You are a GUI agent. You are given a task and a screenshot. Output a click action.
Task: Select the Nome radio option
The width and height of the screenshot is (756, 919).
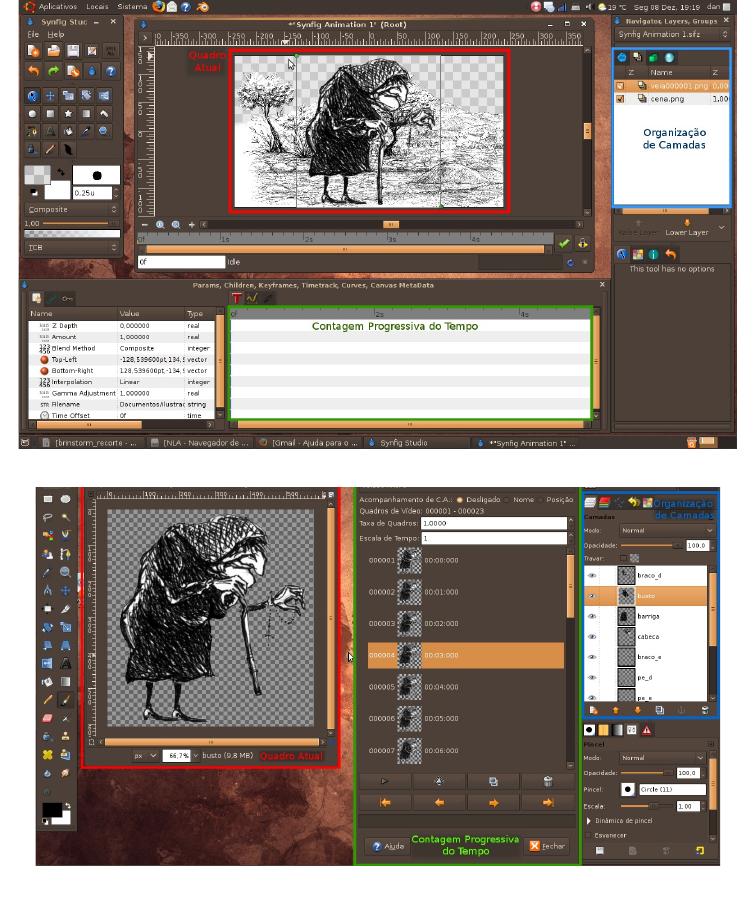(x=519, y=499)
